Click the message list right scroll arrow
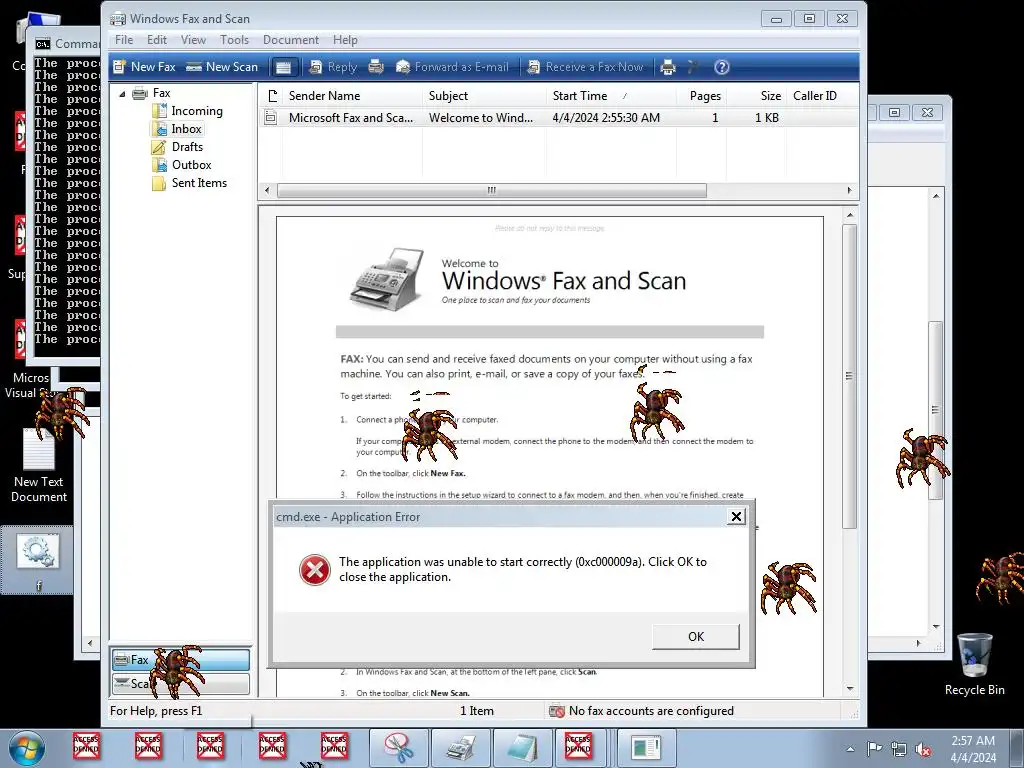The width and height of the screenshot is (1024, 768). (x=849, y=190)
